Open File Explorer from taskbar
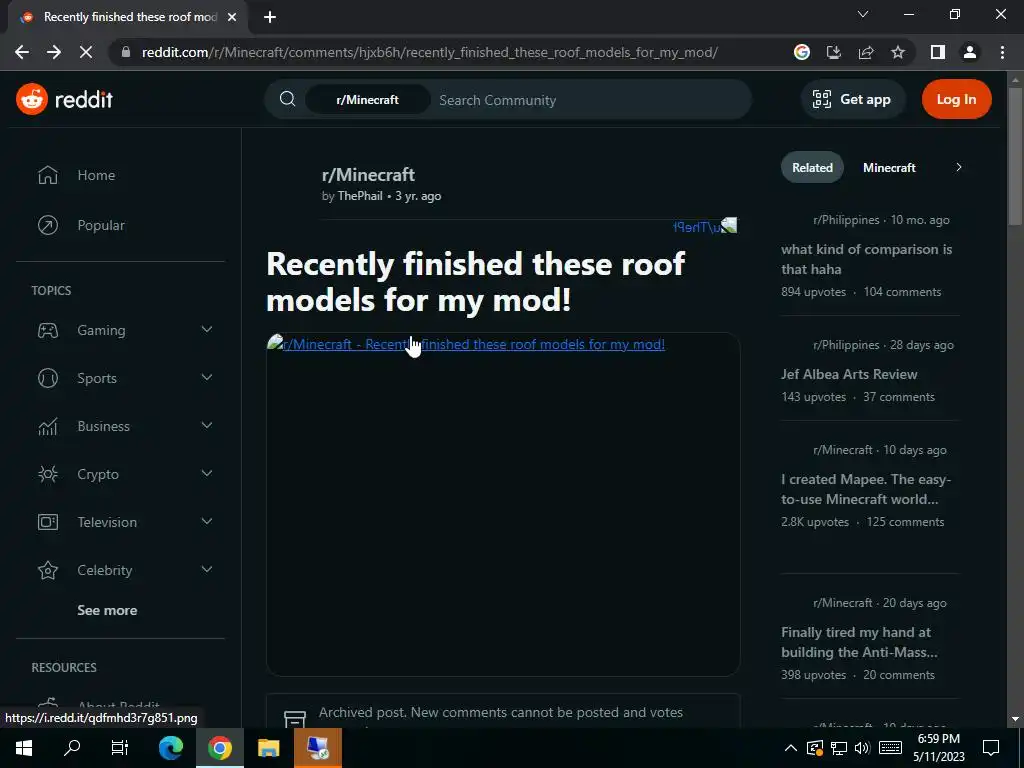 coord(268,748)
